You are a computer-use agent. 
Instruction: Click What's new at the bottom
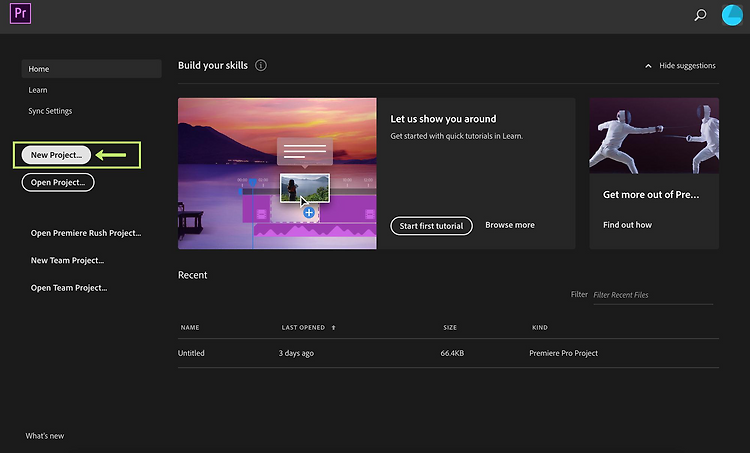(45, 436)
